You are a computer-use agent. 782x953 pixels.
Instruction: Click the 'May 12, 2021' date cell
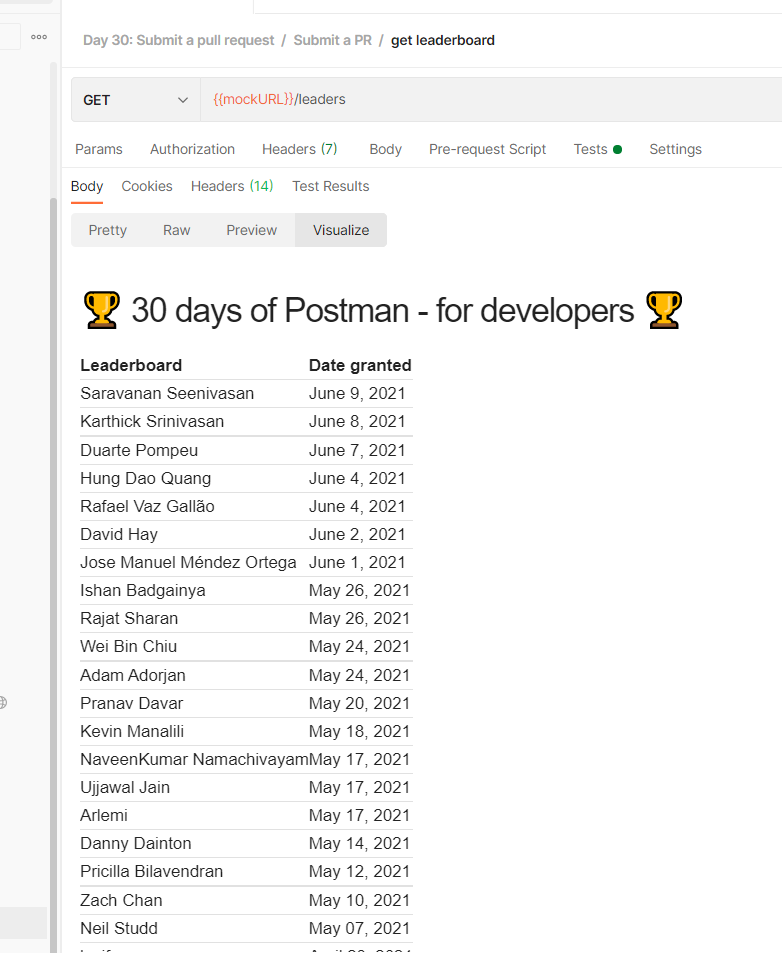point(360,872)
